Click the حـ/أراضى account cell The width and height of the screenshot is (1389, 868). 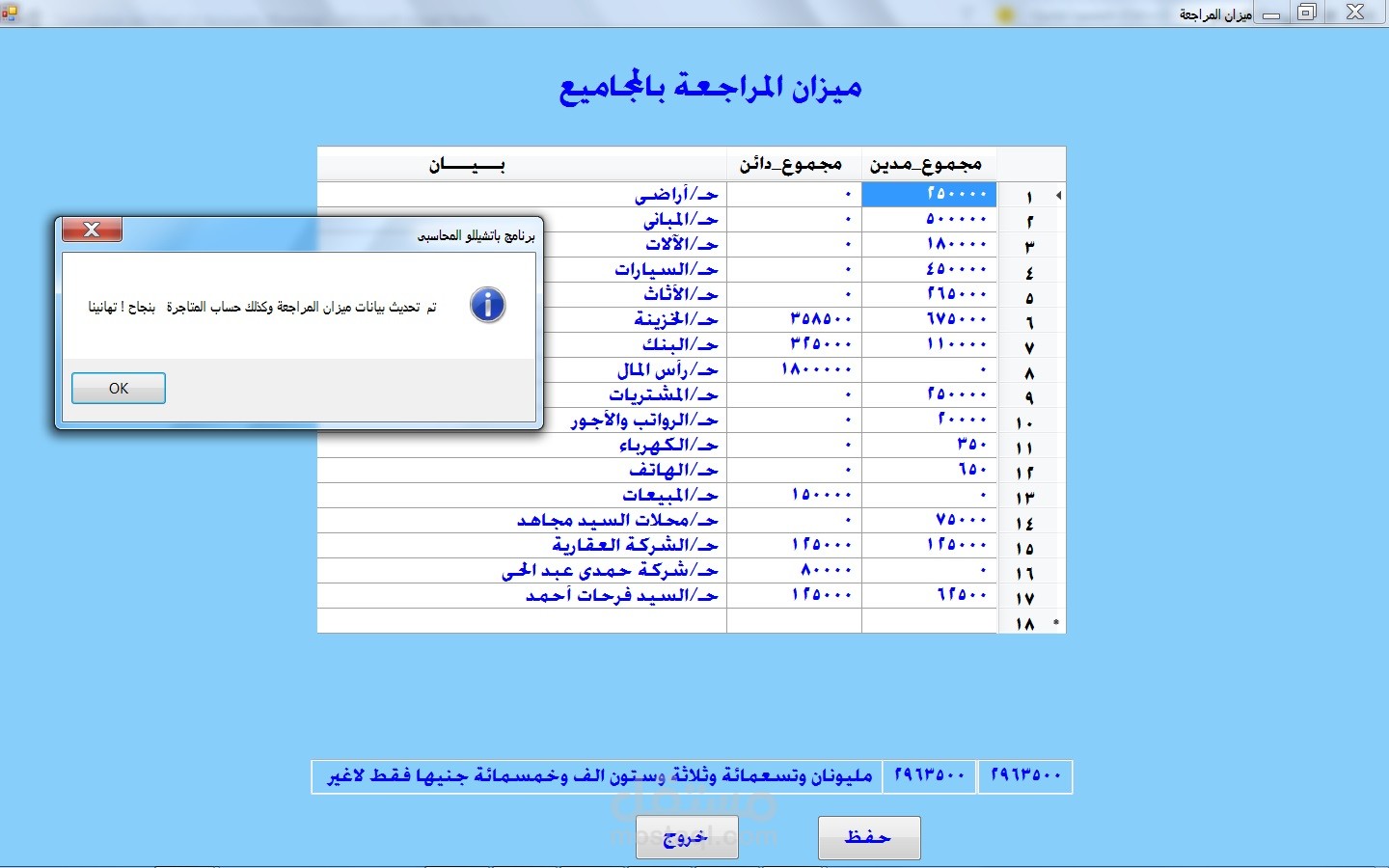522,195
